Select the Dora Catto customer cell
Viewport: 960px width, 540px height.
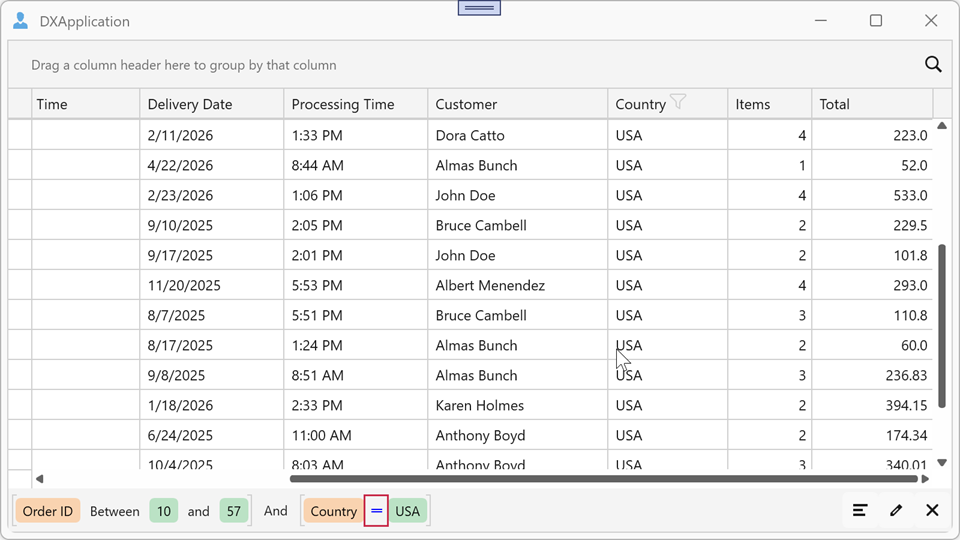point(518,135)
